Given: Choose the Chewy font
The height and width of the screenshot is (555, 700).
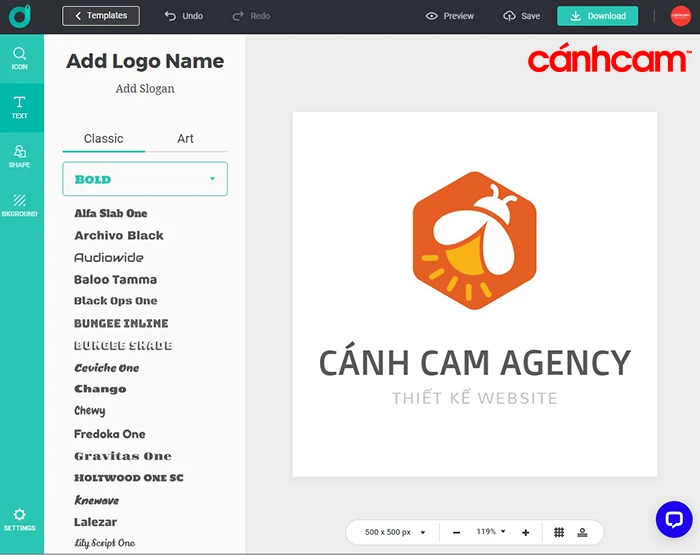Looking at the screenshot, I should point(89,411).
